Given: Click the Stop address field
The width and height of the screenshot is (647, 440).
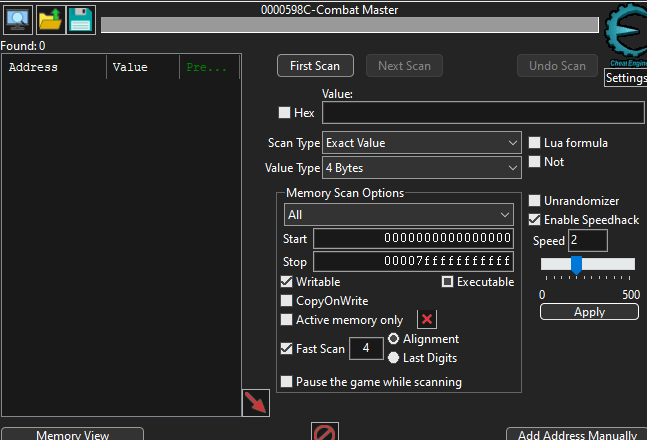Looking at the screenshot, I should pos(413,262).
